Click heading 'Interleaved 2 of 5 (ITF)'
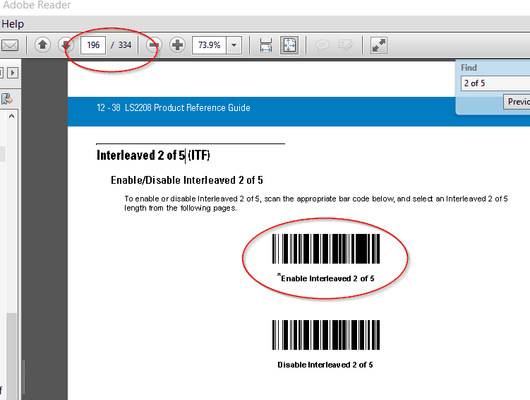The image size is (530, 400). (153, 156)
